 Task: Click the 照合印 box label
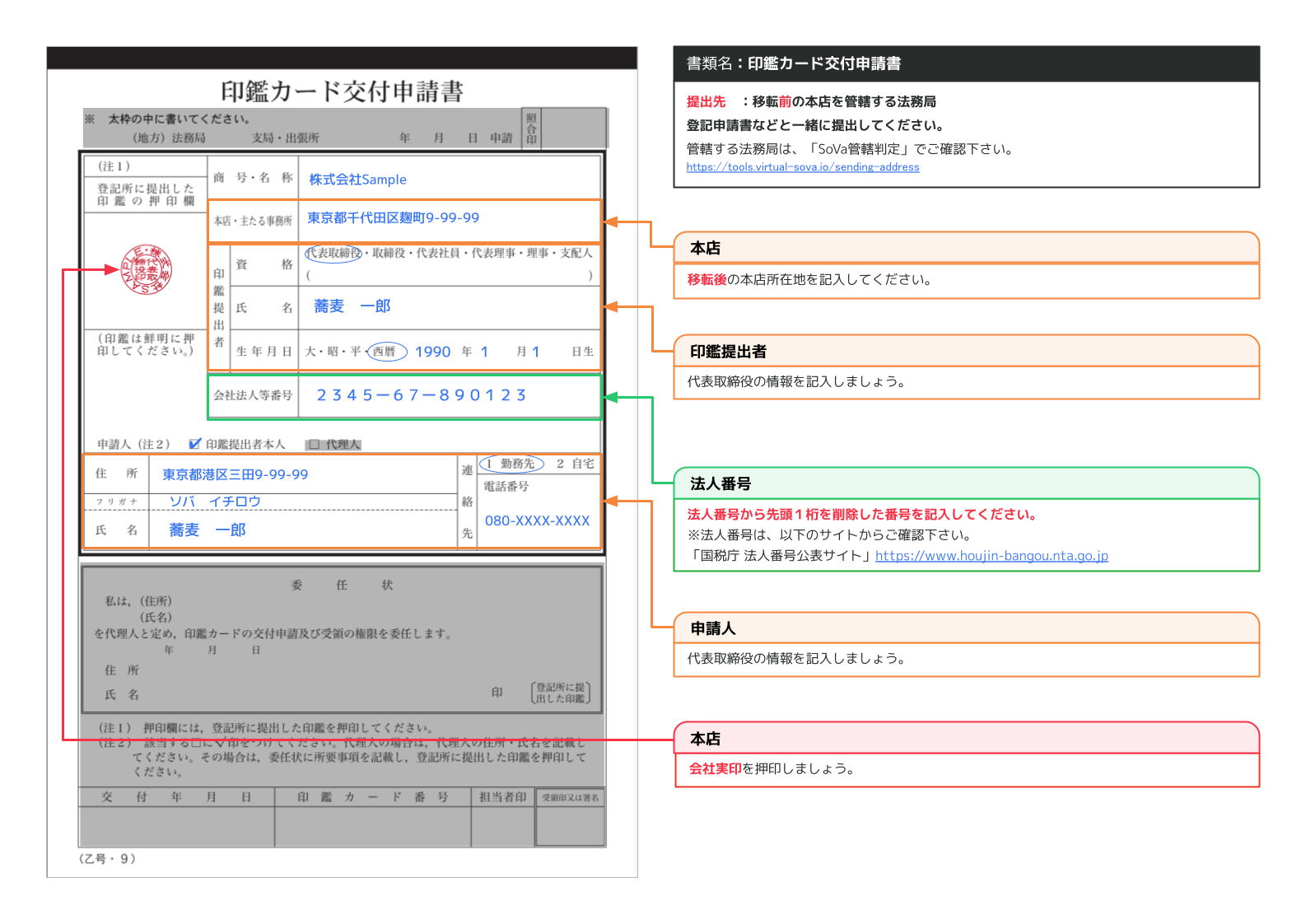pyautogui.click(x=531, y=129)
